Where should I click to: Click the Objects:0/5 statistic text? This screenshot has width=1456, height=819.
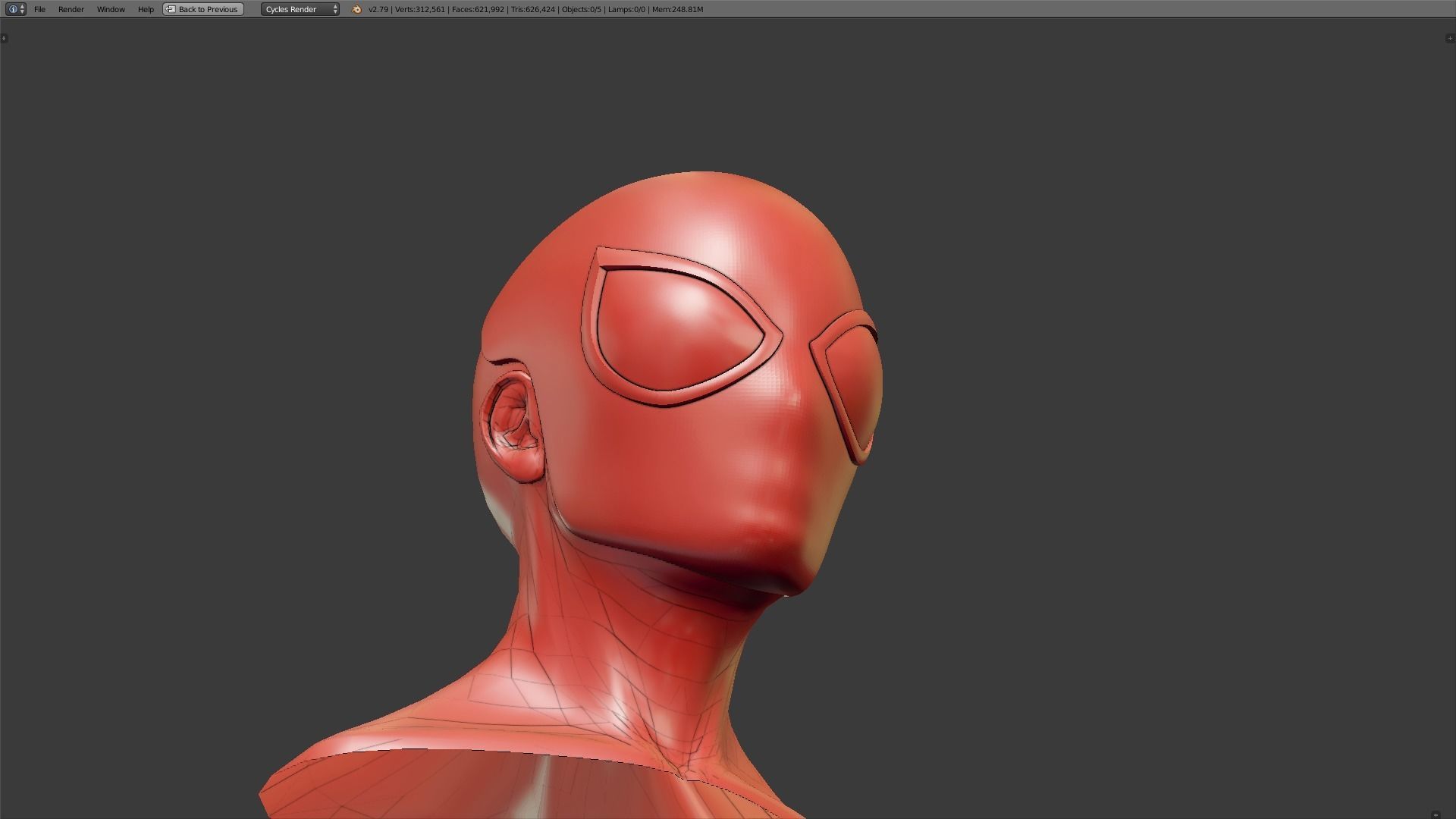point(581,9)
